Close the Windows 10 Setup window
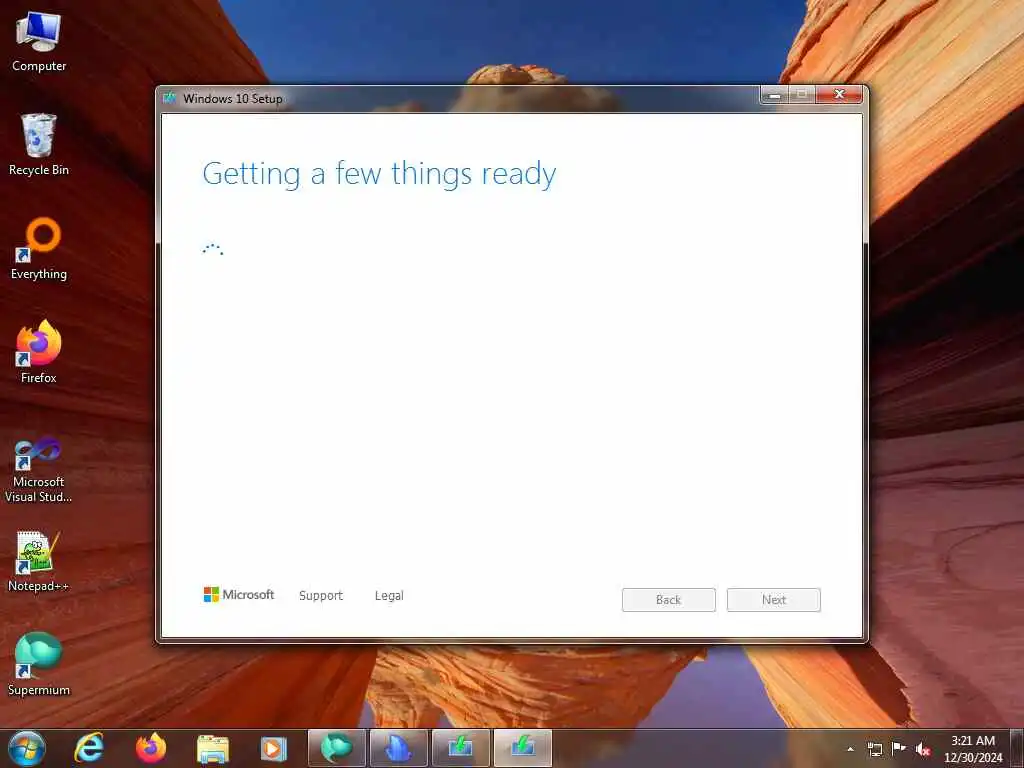This screenshot has width=1024, height=768. [x=839, y=95]
